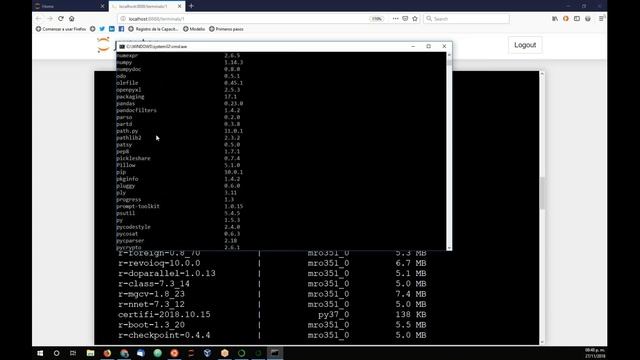Open VirtualBox cube icon on taskbar
The width and height of the screenshot is (640, 360).
point(207,353)
